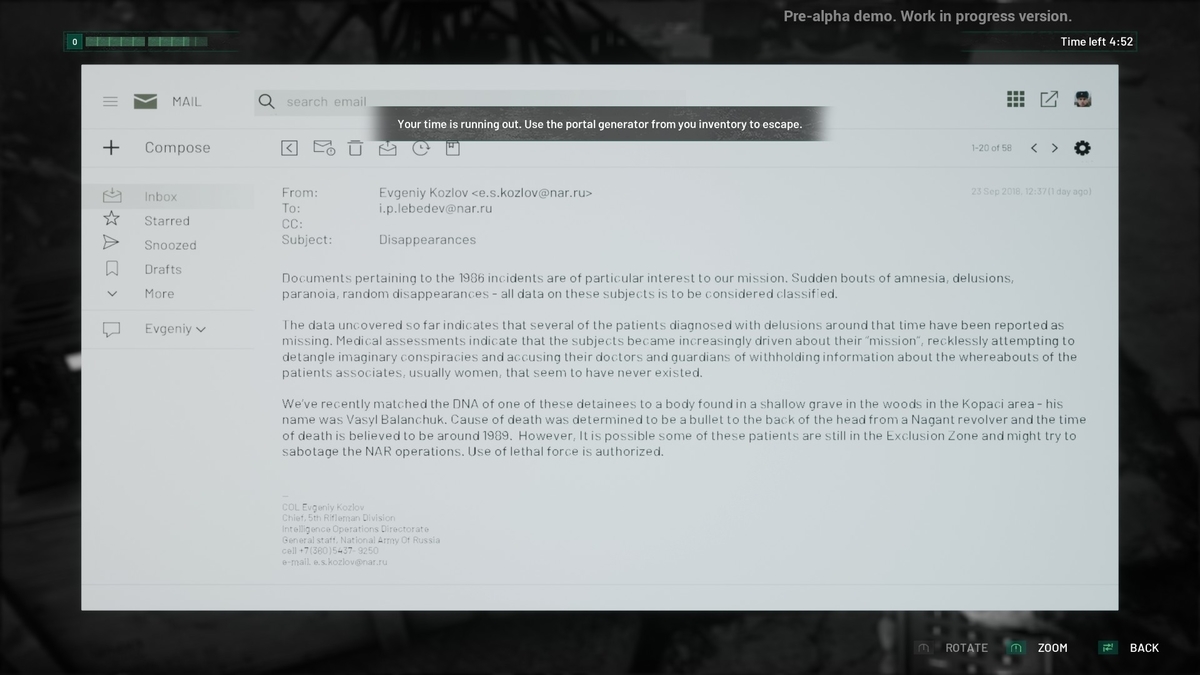Go to next page of emails

coord(1054,148)
